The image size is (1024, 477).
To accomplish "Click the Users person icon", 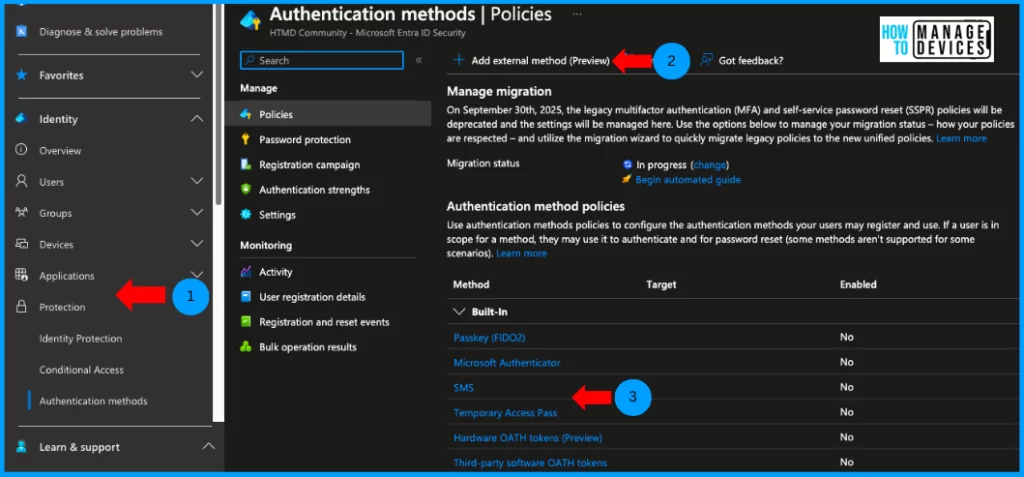I will [x=21, y=181].
